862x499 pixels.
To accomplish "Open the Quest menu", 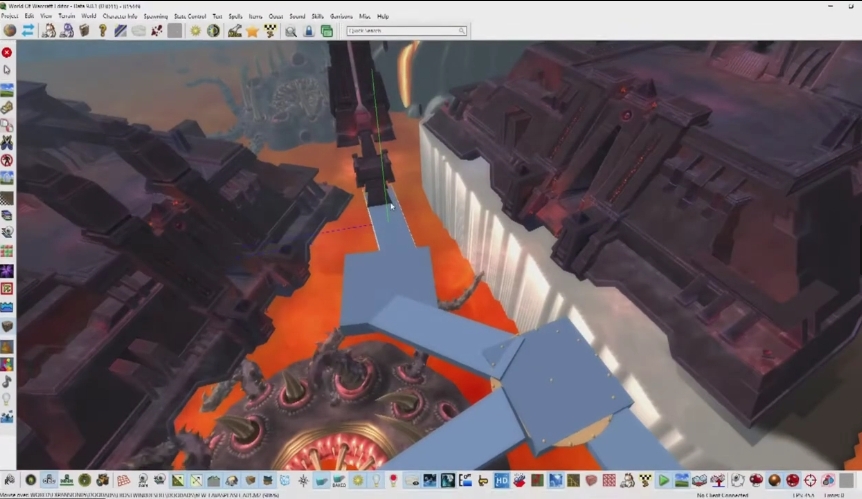I will 275,16.
